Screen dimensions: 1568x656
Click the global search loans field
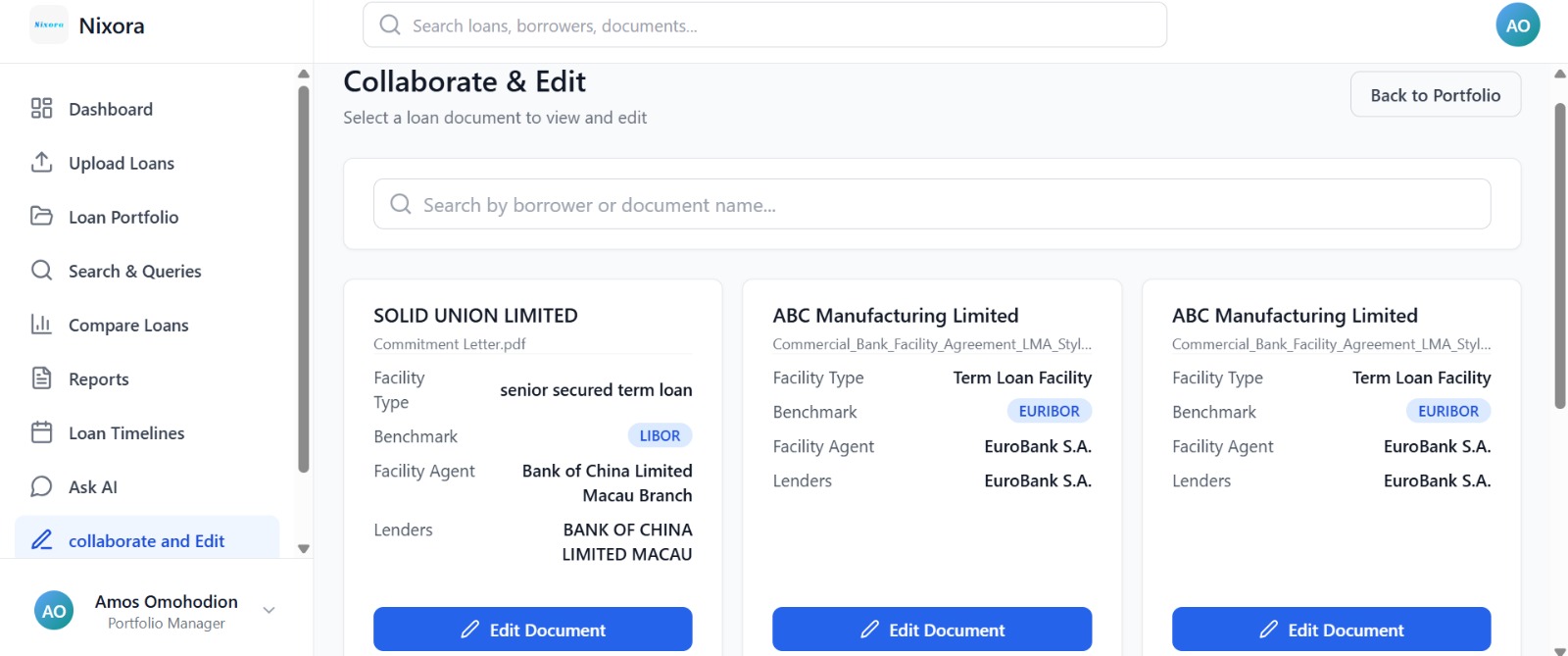coord(764,25)
